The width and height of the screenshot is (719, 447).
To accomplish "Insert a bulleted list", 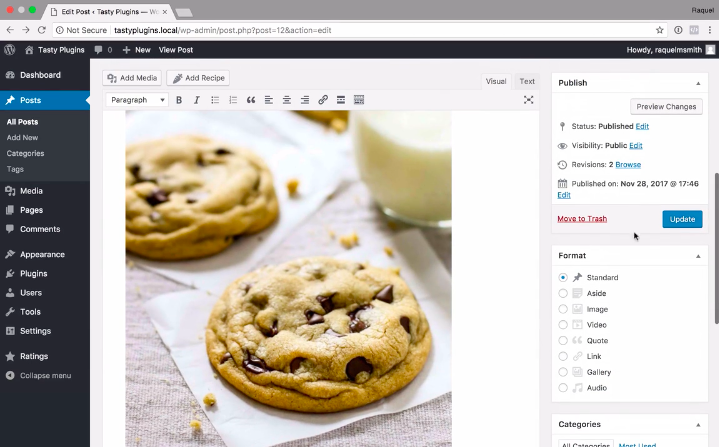I will click(x=215, y=100).
